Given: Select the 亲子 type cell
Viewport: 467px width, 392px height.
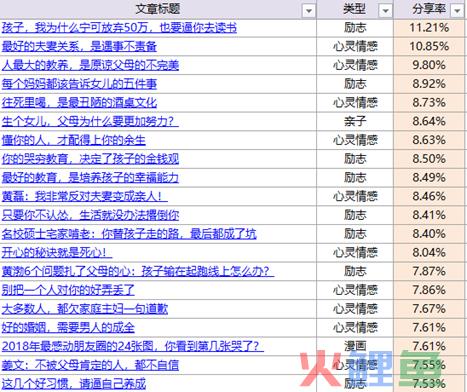Looking at the screenshot, I should click(355, 121).
